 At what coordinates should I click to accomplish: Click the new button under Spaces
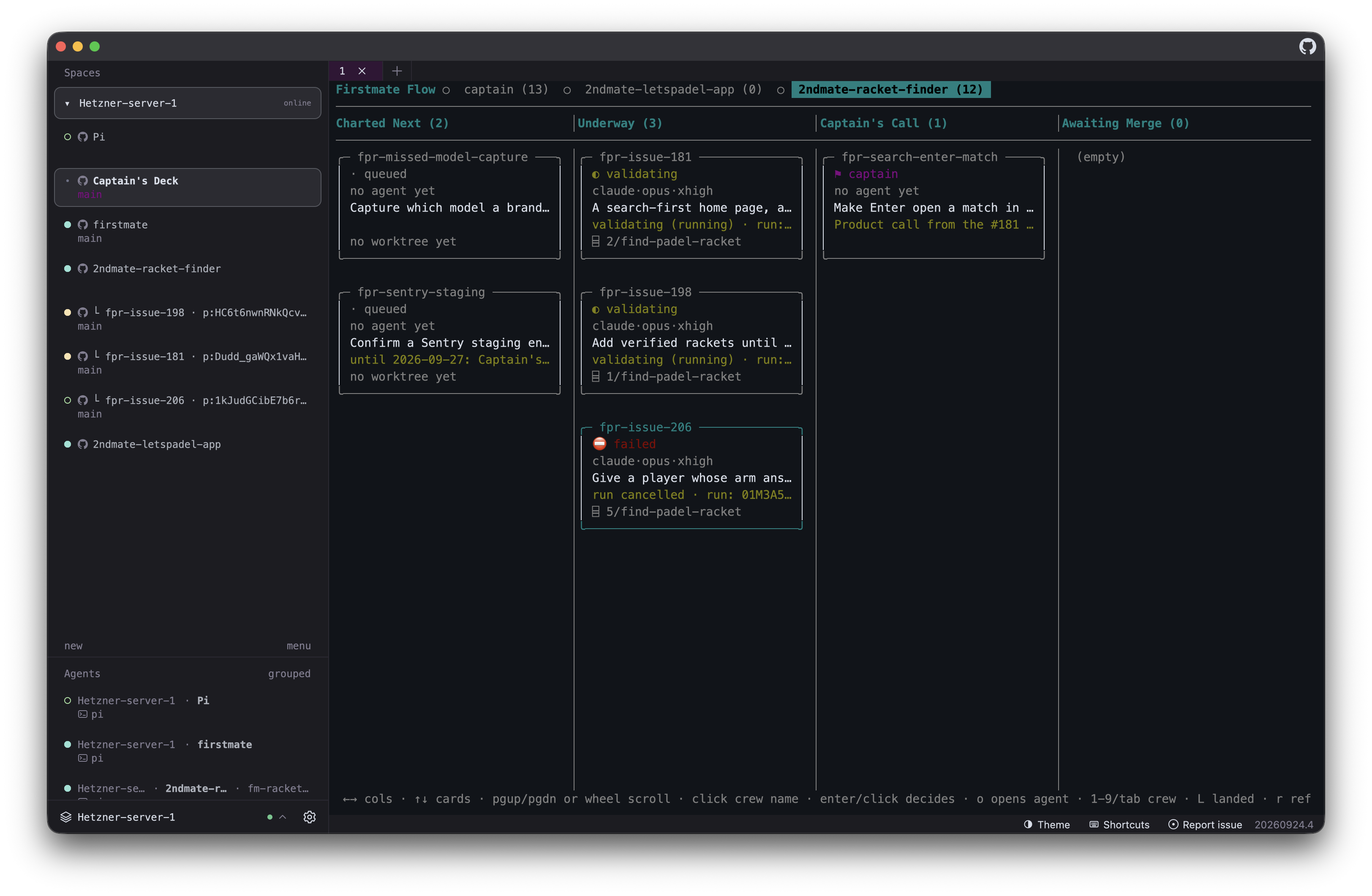tap(73, 645)
